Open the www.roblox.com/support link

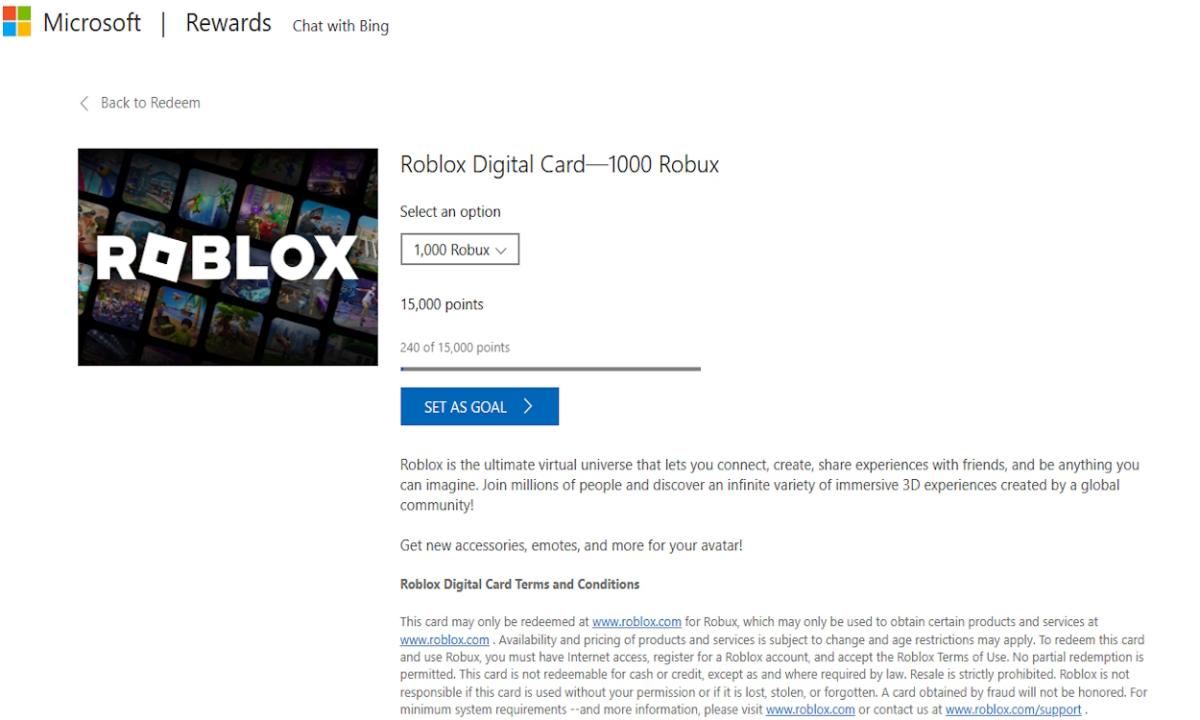coord(1014,710)
